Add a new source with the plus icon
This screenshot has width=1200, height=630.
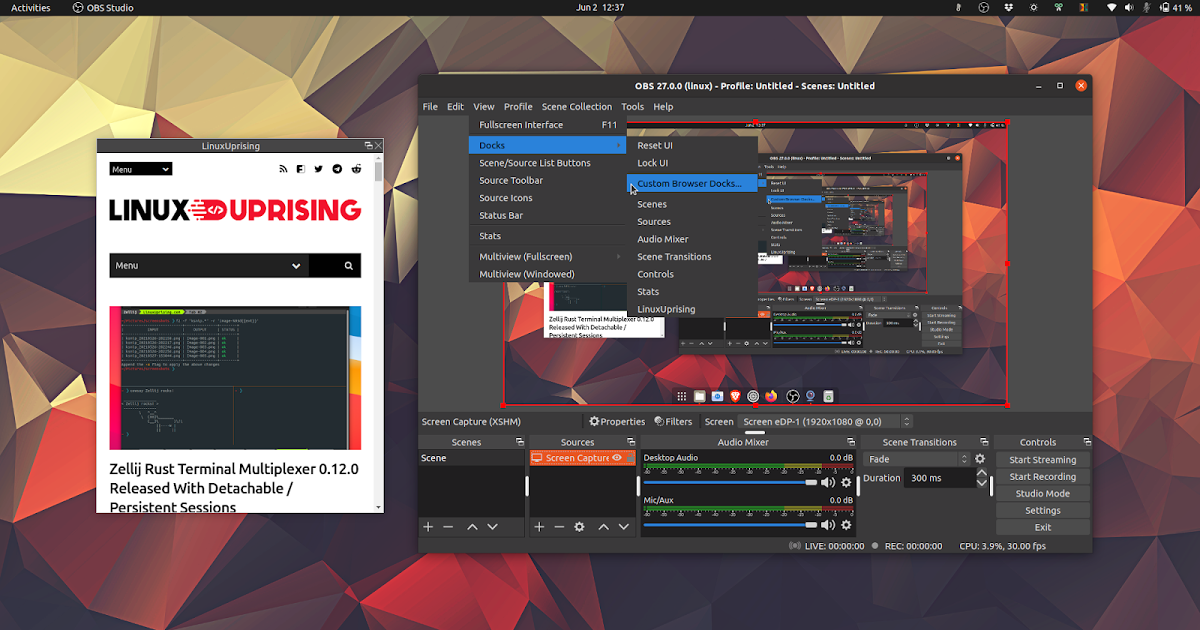(x=539, y=527)
